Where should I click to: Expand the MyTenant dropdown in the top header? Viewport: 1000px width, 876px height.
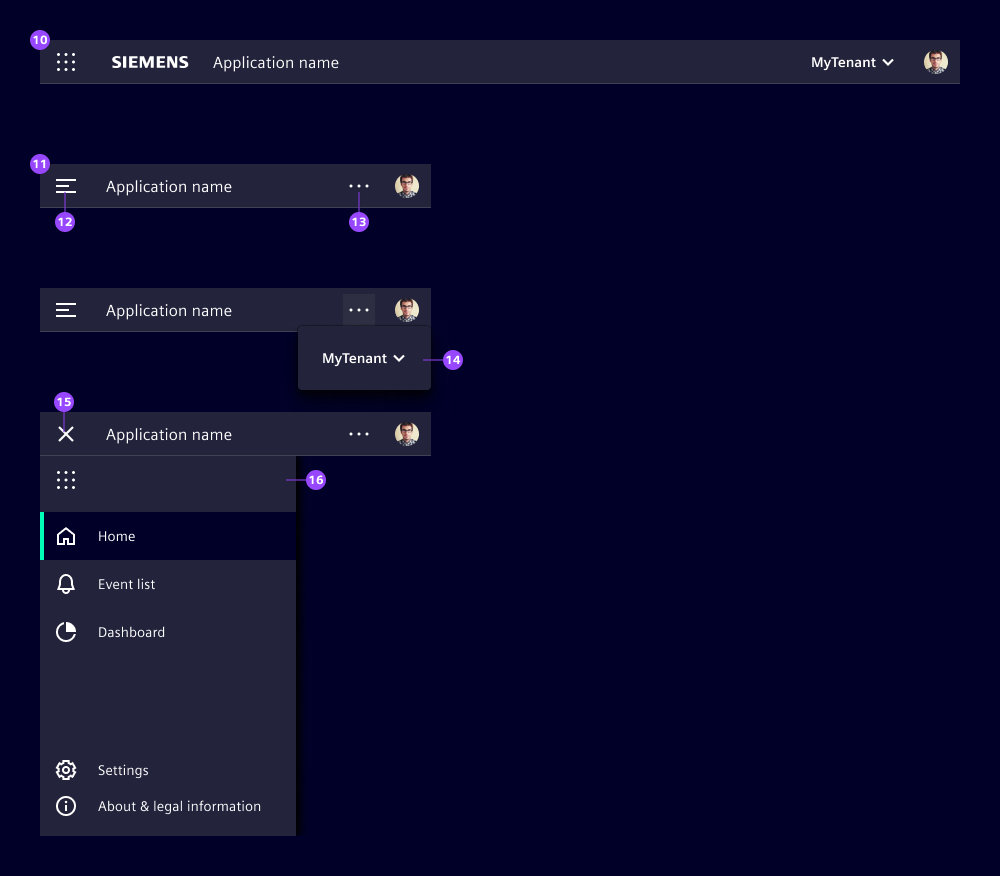click(x=851, y=62)
